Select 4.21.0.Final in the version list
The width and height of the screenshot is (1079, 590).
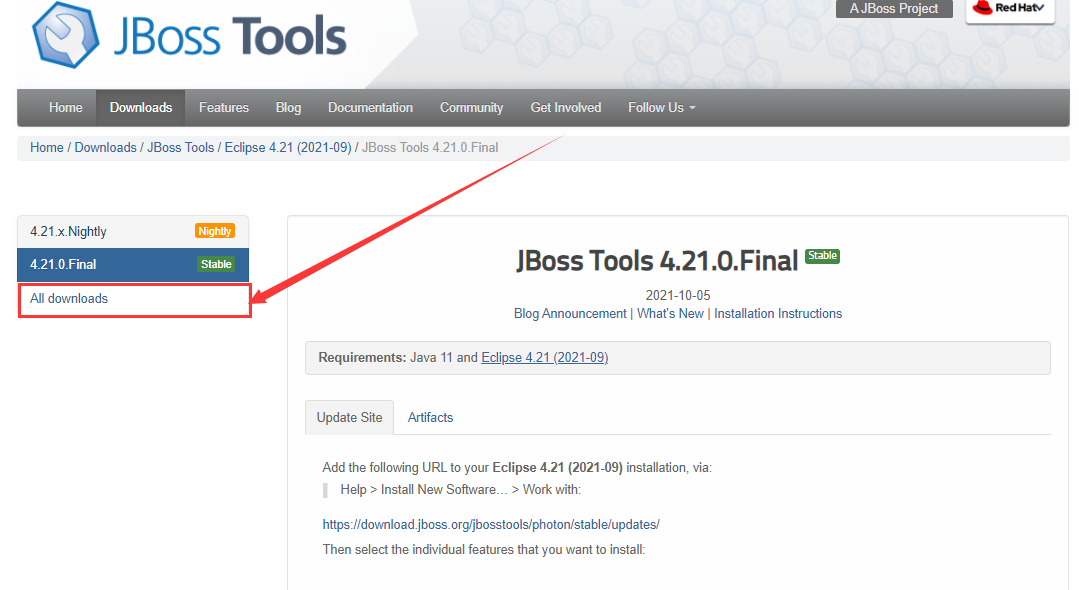coord(133,264)
